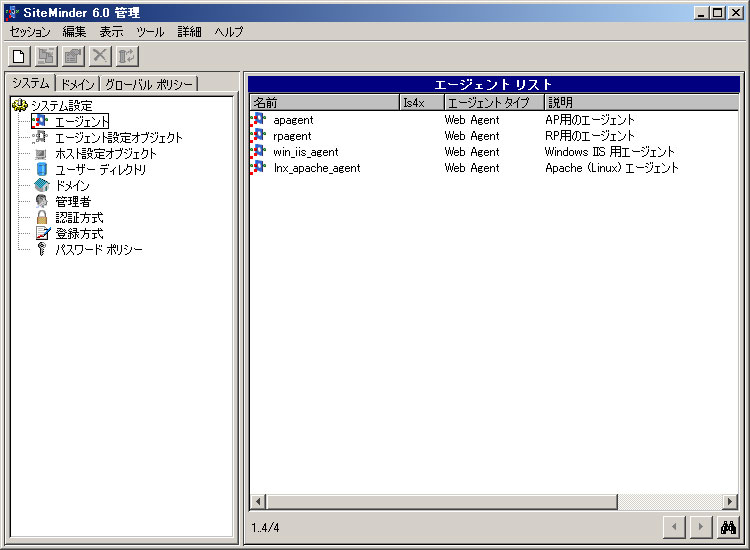Click the ドメイン house icon in tree
The width and height of the screenshot is (750, 550).
[x=42, y=185]
